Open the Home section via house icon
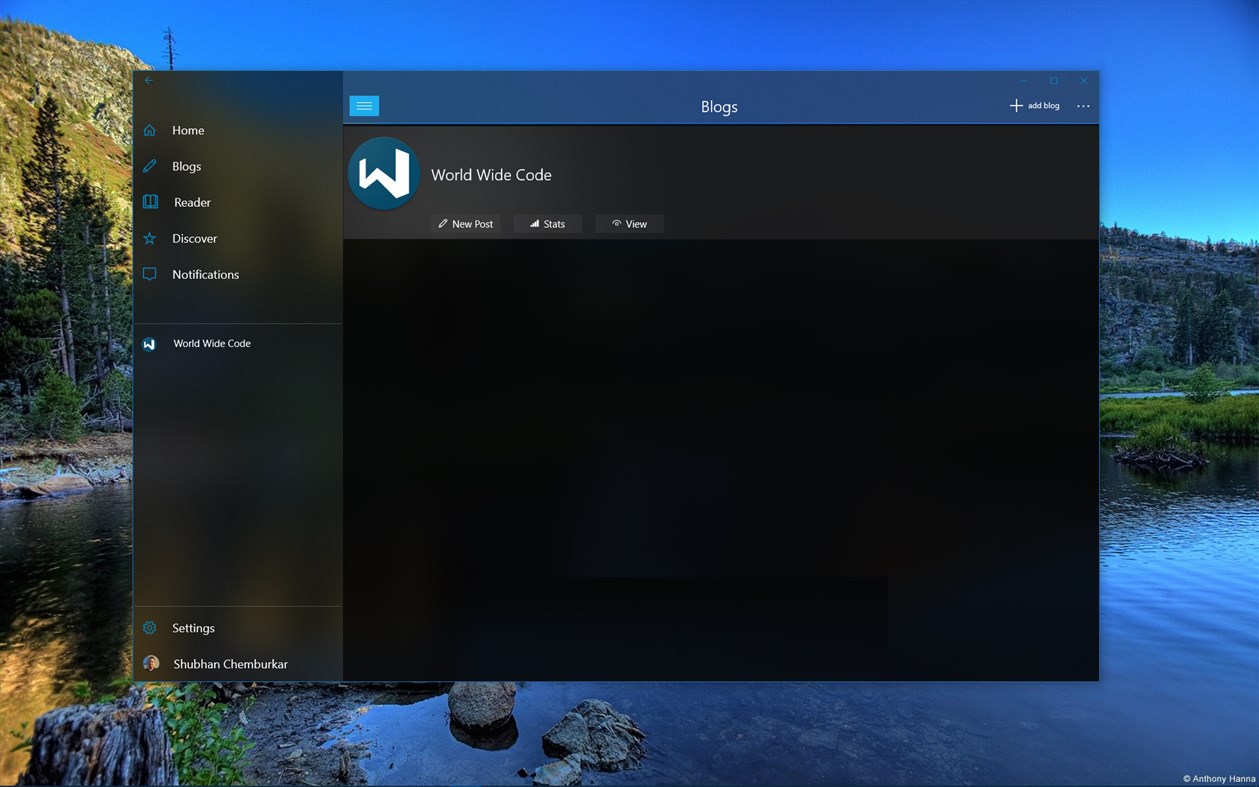The height and width of the screenshot is (787, 1259). (149, 130)
